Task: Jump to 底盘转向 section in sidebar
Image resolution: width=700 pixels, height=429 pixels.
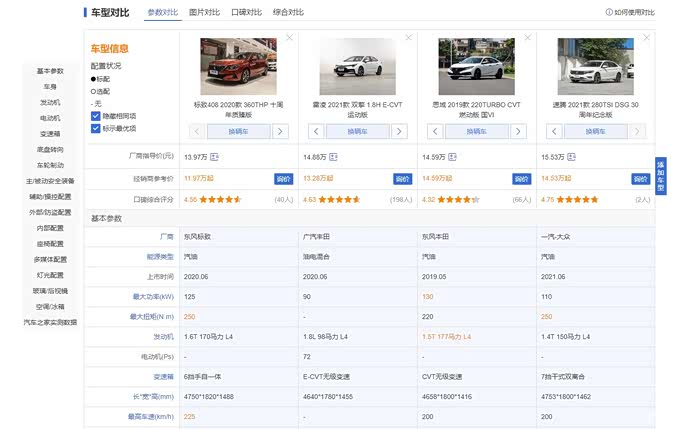Action: coord(50,150)
